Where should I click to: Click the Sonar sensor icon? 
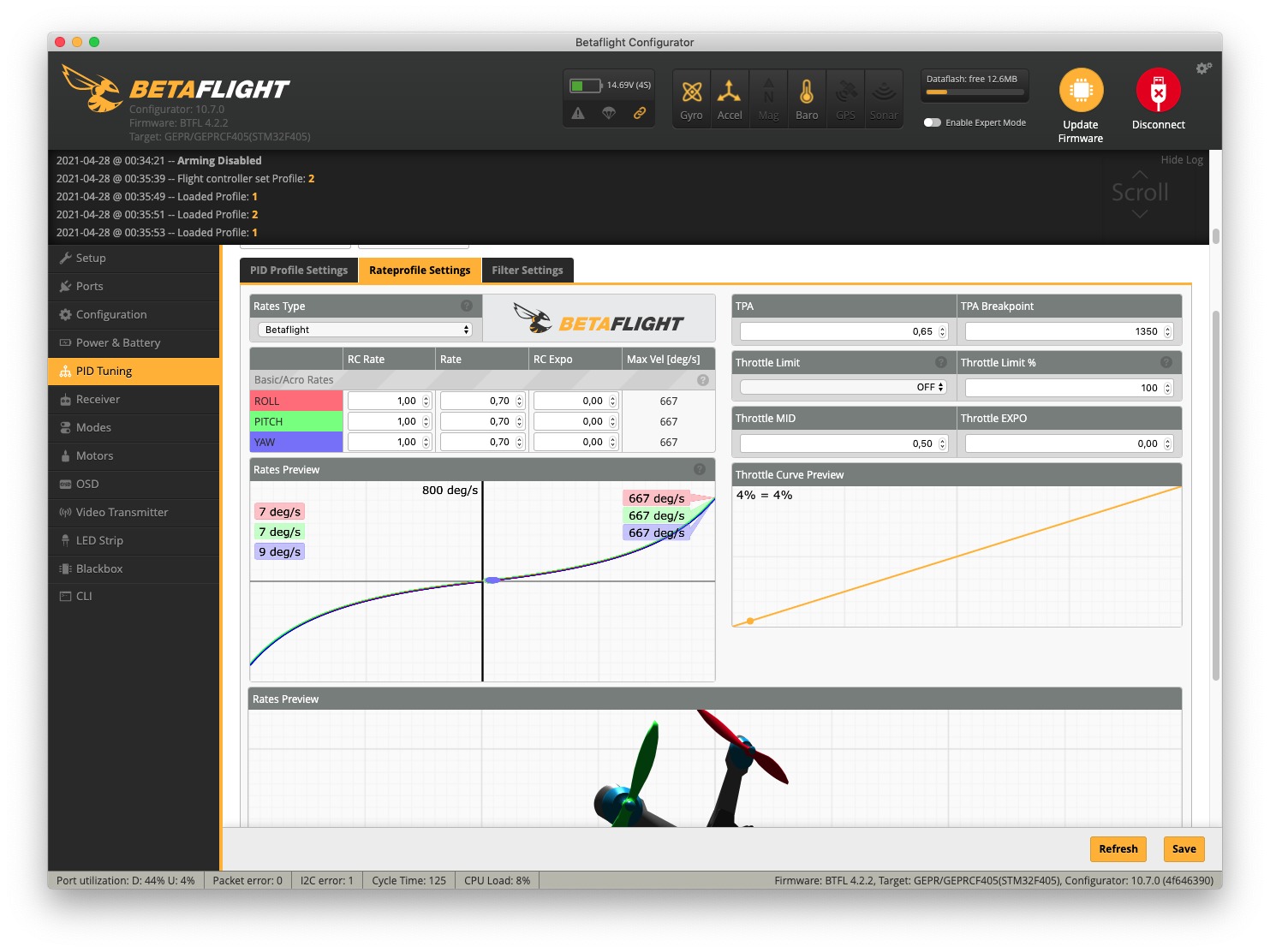(884, 98)
